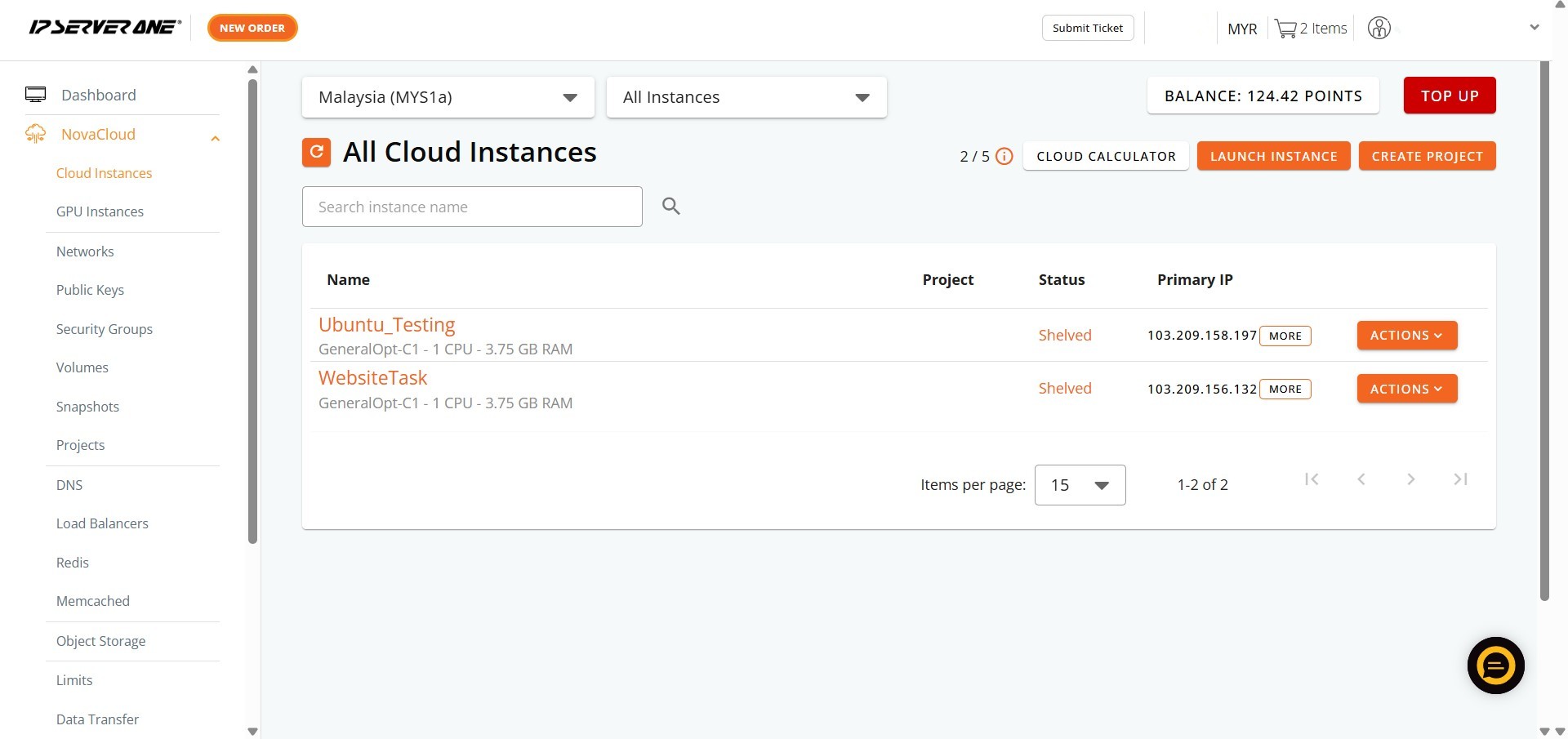This screenshot has height=739, width=1568.
Task: Focus the Search instance name field
Action: click(x=472, y=207)
